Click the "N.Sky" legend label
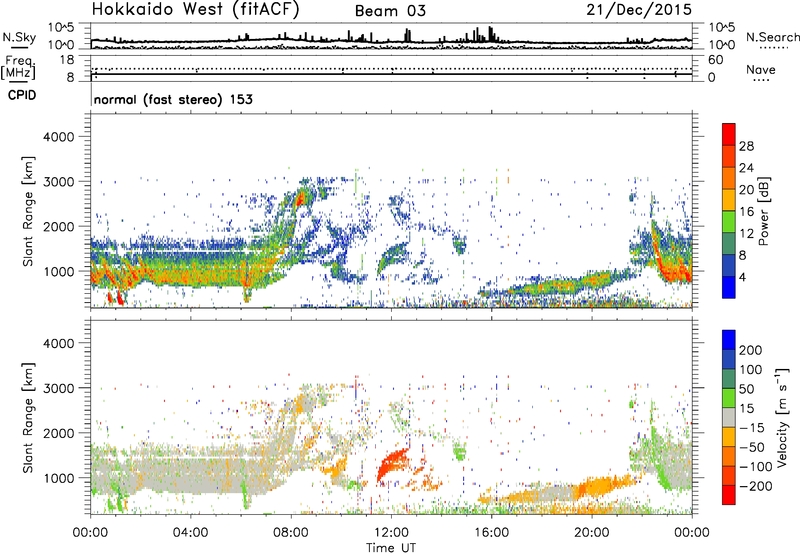800x554 pixels. click(x=19, y=37)
